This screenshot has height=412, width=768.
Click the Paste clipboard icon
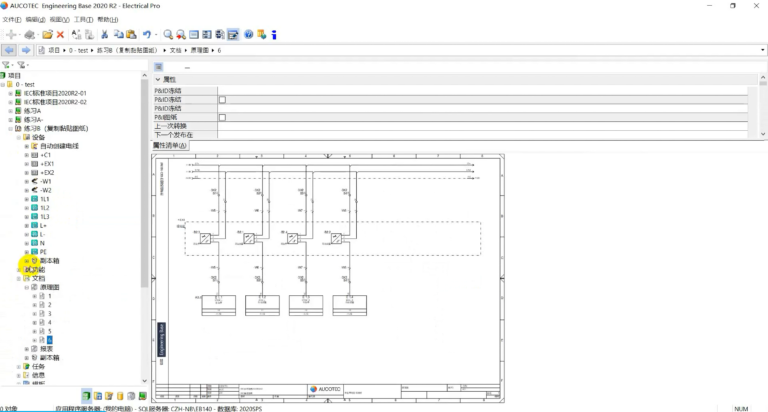(x=131, y=35)
